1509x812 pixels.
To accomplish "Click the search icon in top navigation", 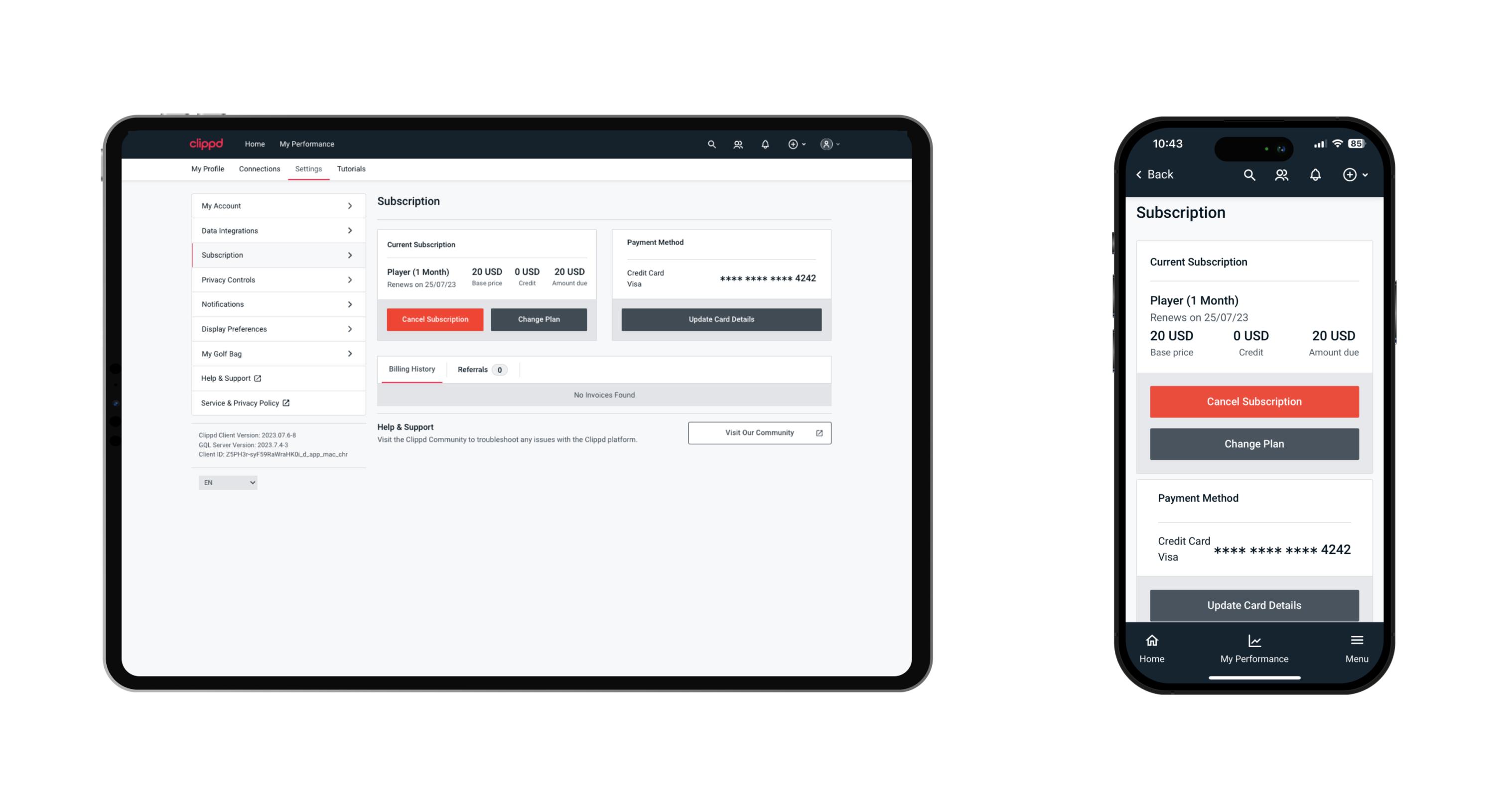I will [712, 144].
